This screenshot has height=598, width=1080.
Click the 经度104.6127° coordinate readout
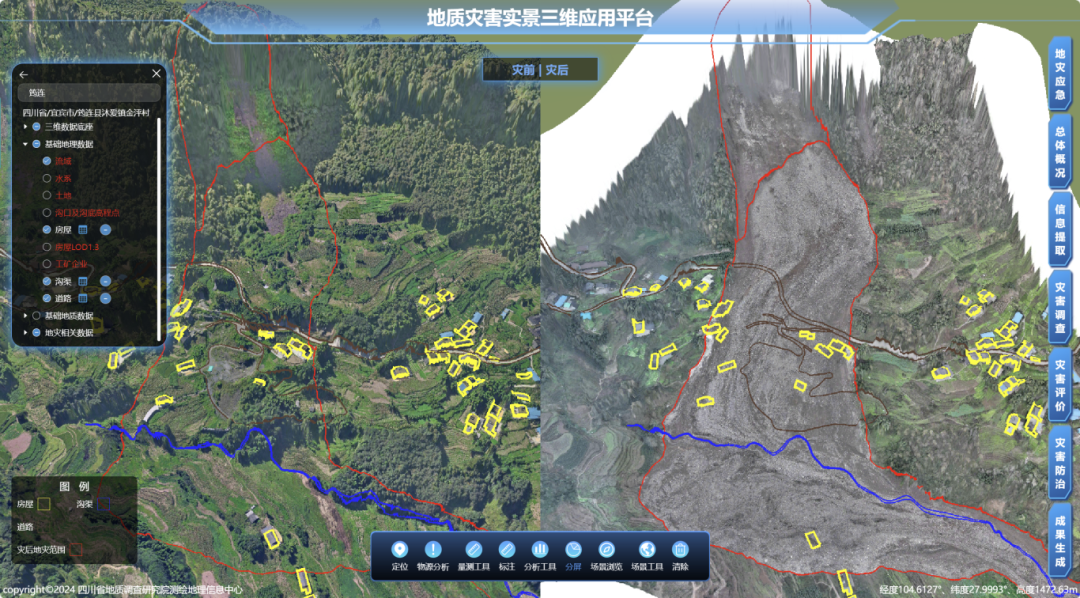point(912,590)
